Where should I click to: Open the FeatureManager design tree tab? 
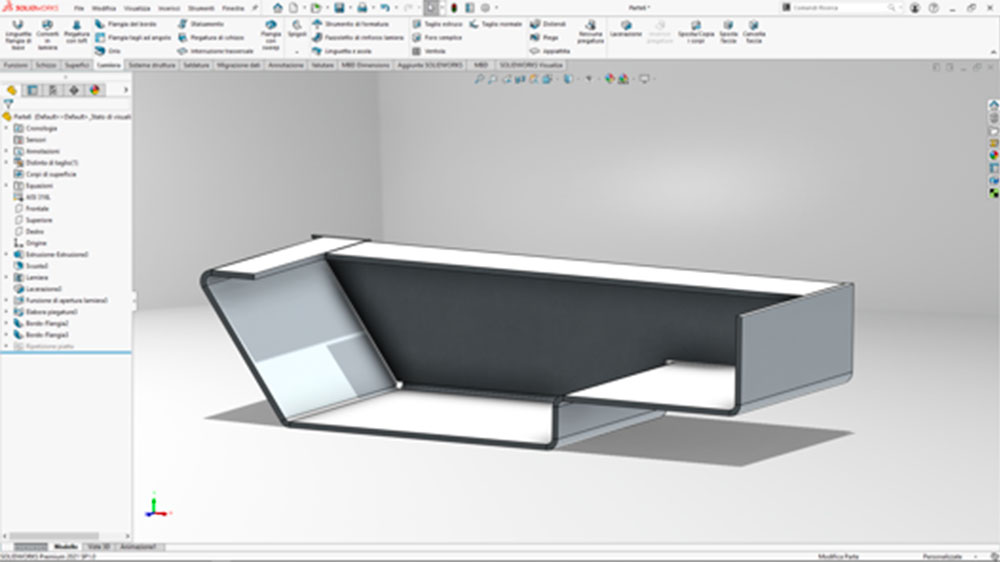coord(11,90)
